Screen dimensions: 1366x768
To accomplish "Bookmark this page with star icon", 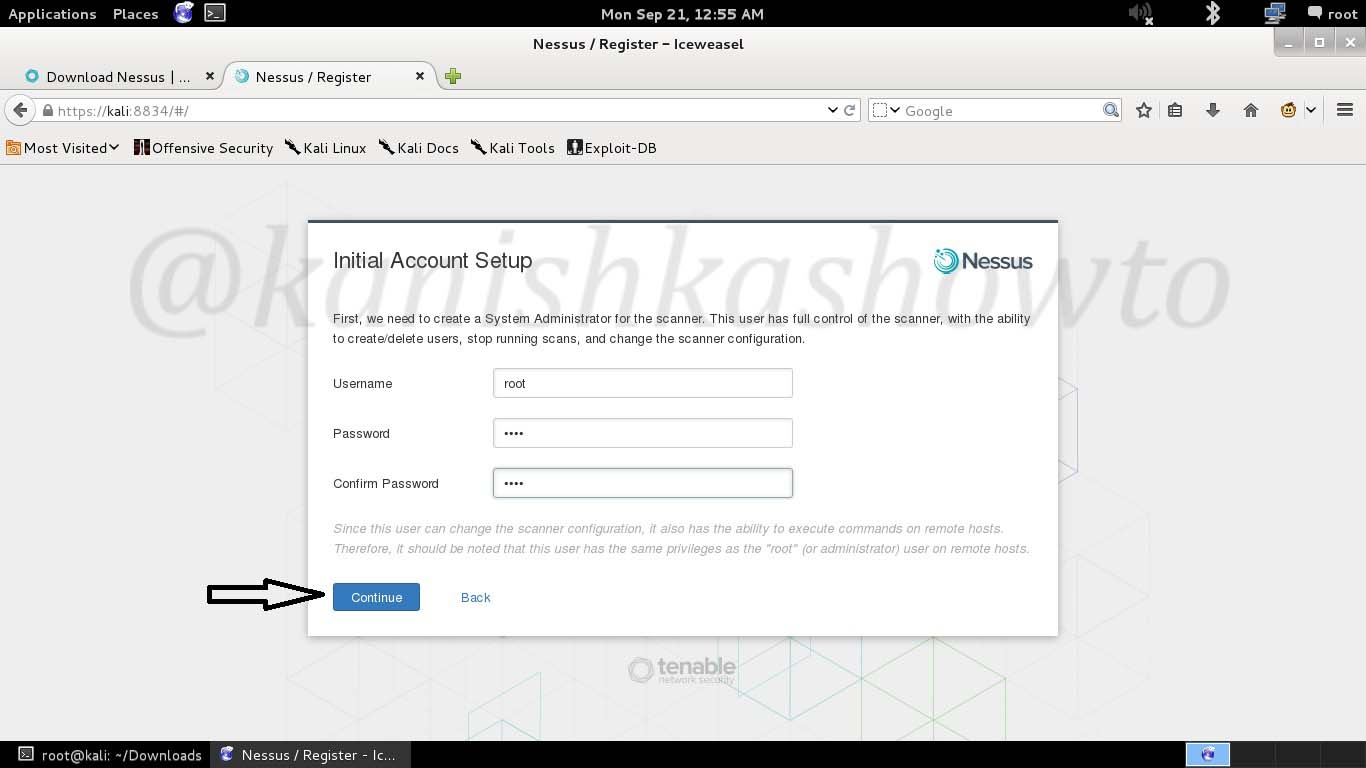I will tap(1144, 110).
